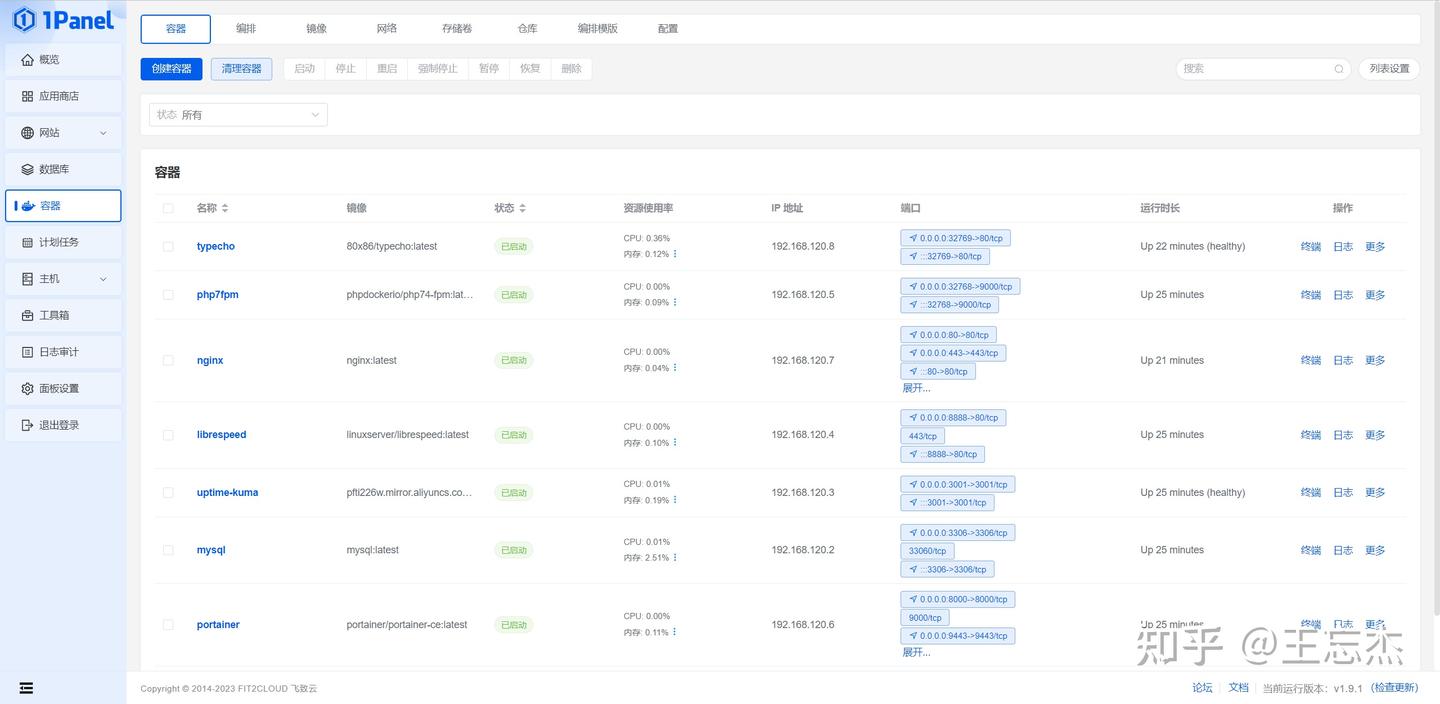The width and height of the screenshot is (1440, 704).
Task: Click the 1Panel logo
Action: pyautogui.click(x=63, y=19)
